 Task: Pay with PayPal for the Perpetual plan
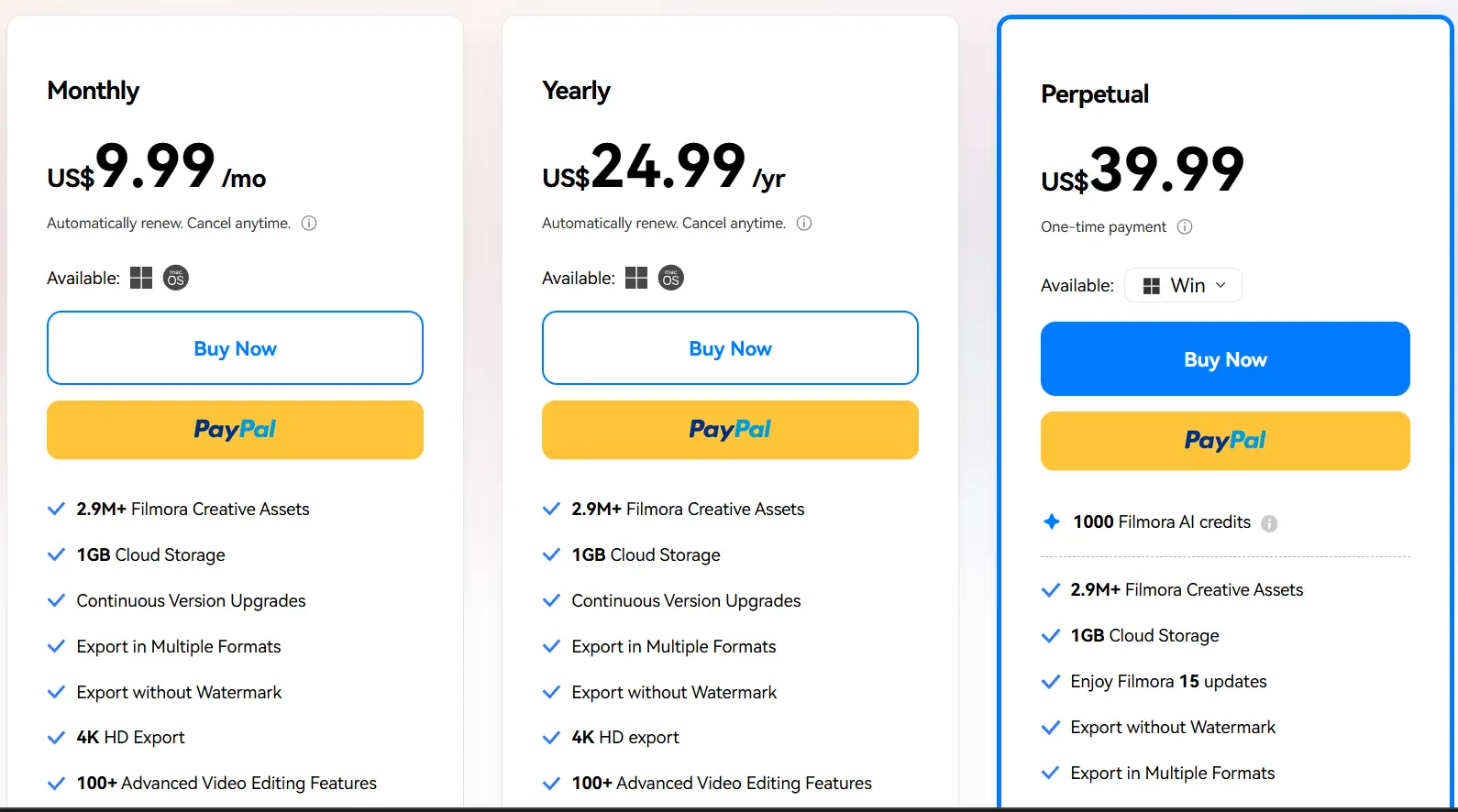click(1225, 441)
